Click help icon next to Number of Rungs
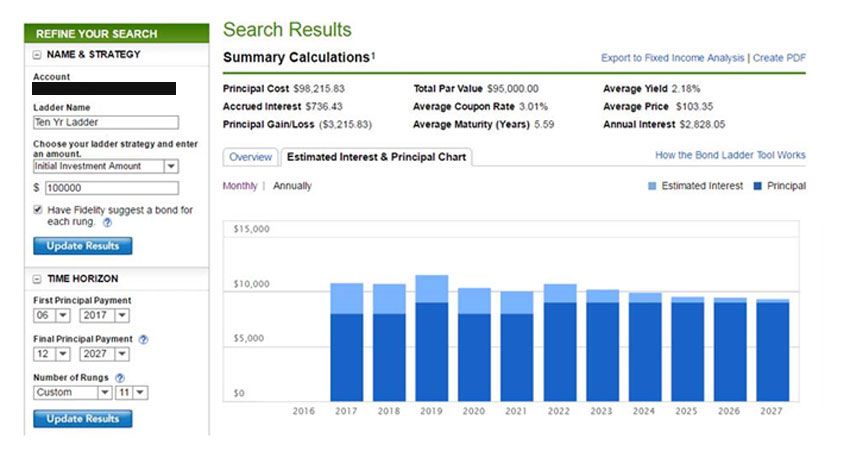This screenshot has width=850, height=451. tap(120, 378)
